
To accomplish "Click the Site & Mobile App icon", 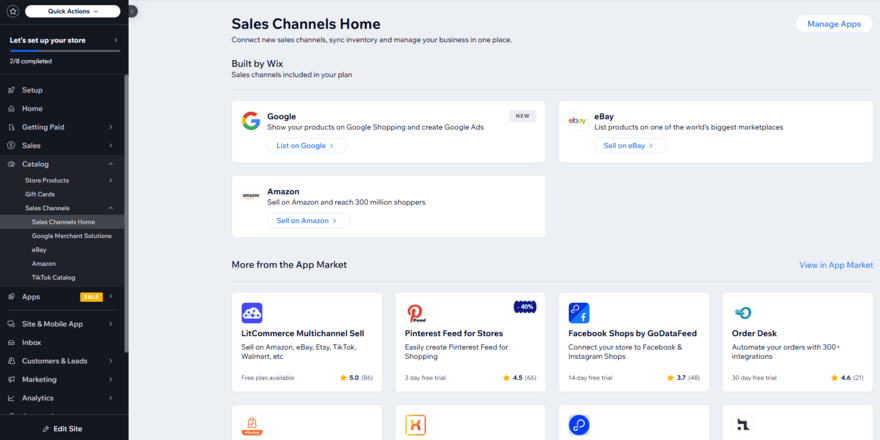I will pyautogui.click(x=12, y=324).
